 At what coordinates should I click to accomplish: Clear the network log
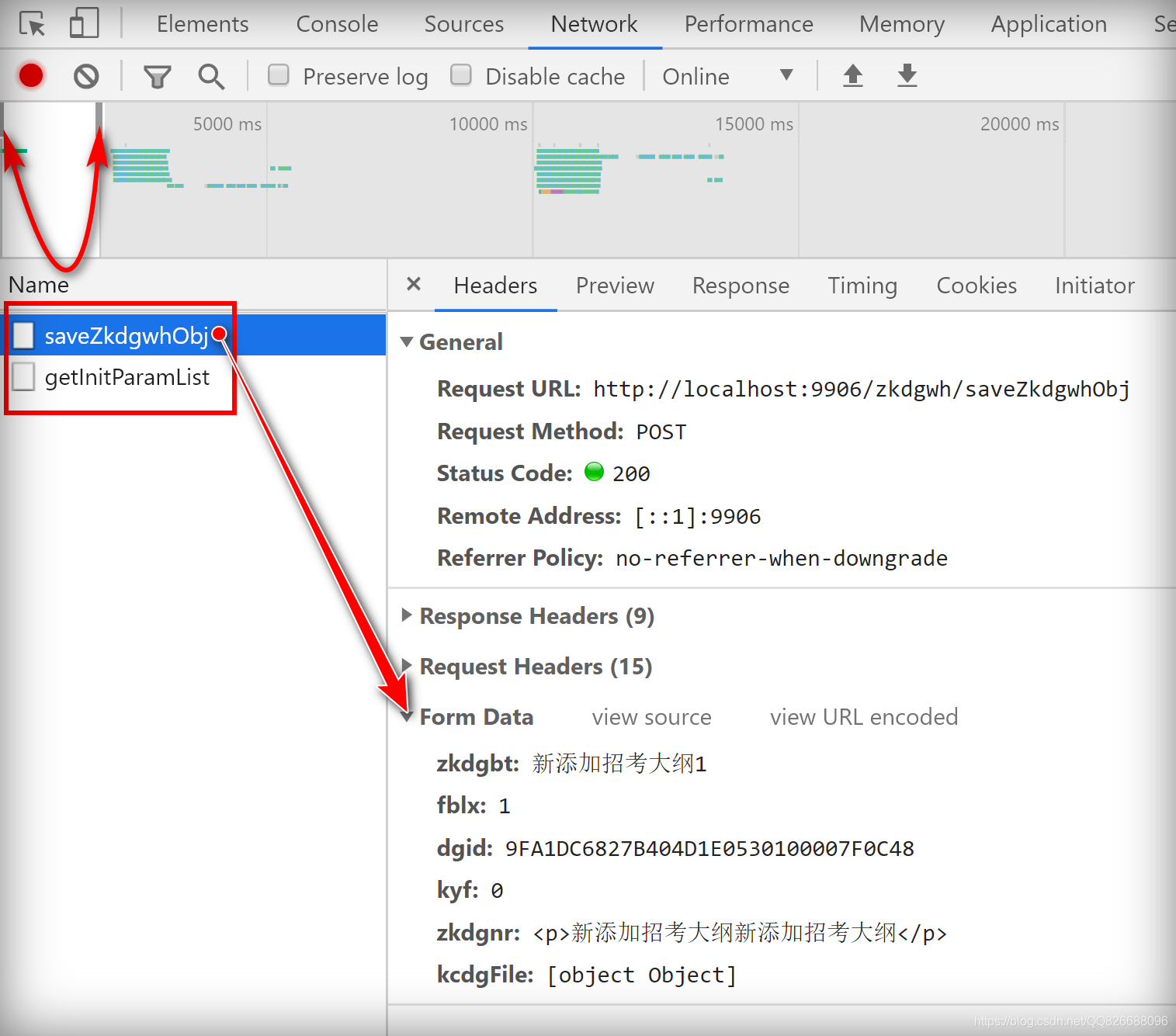pos(86,76)
